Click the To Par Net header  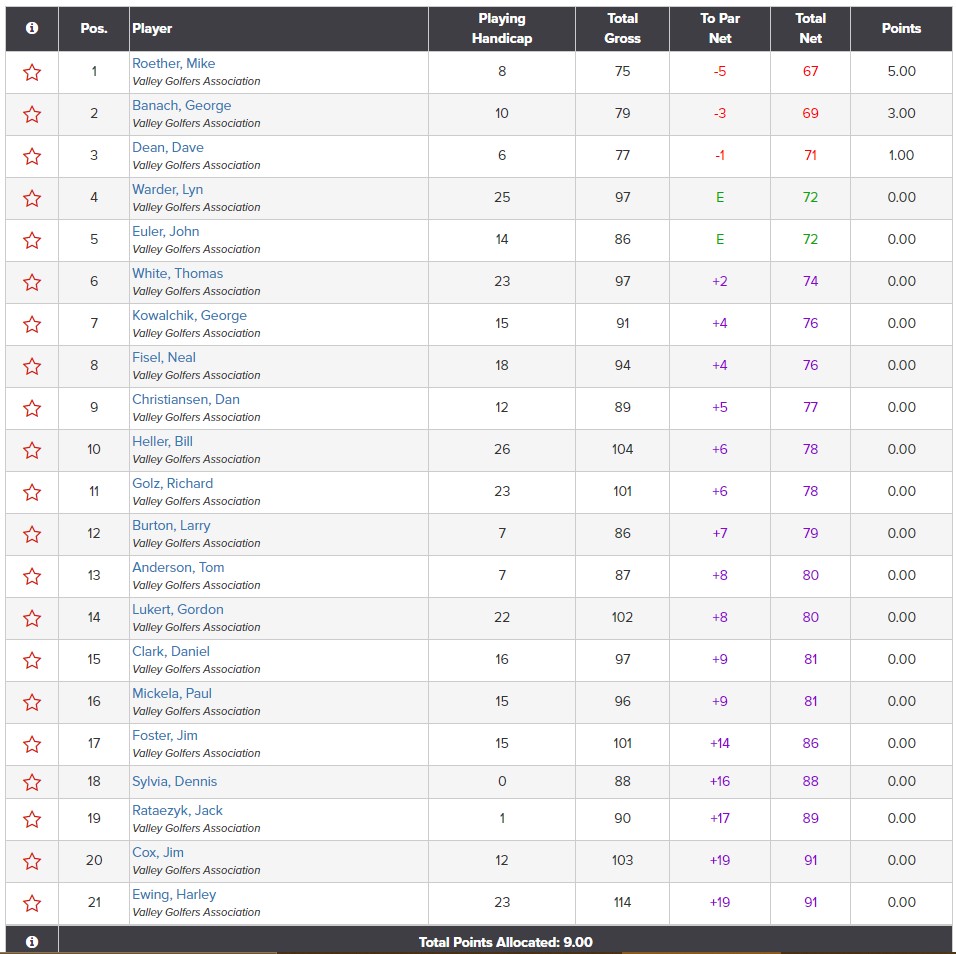(x=720, y=29)
